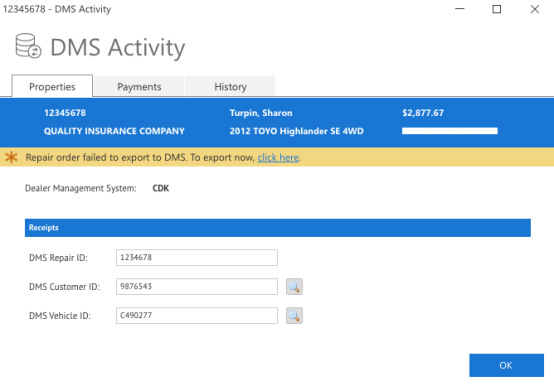554x391 pixels.
Task: Focus the DMS Repair ID field
Action: 197,257
